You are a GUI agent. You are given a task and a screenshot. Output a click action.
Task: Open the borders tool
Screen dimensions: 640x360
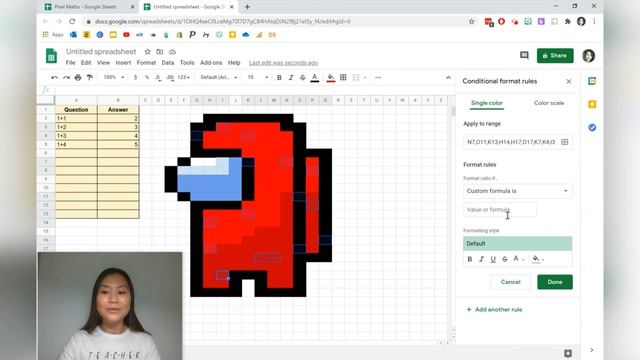tap(343, 78)
